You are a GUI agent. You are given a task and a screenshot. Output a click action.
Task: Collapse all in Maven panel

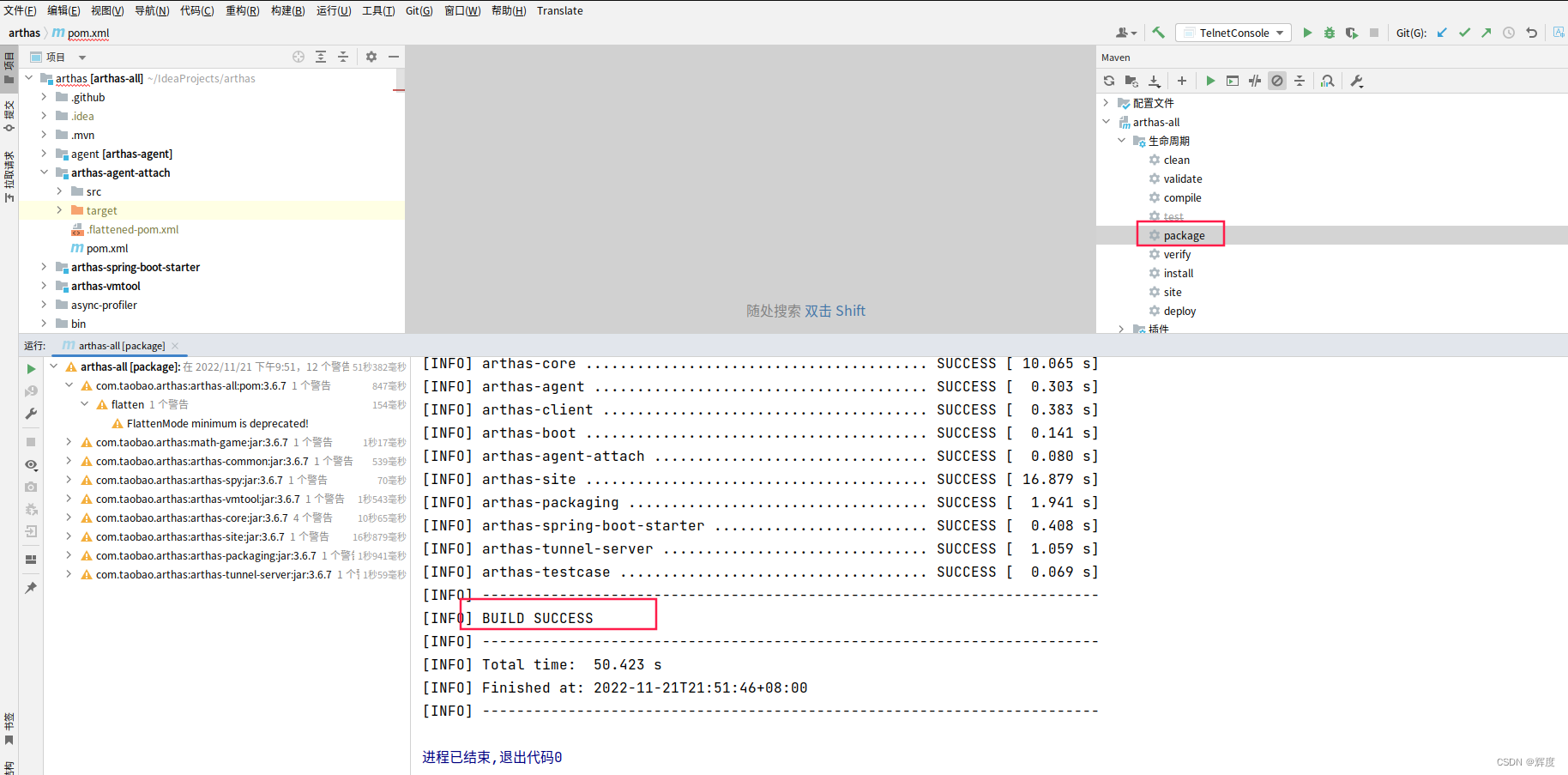point(1300,81)
